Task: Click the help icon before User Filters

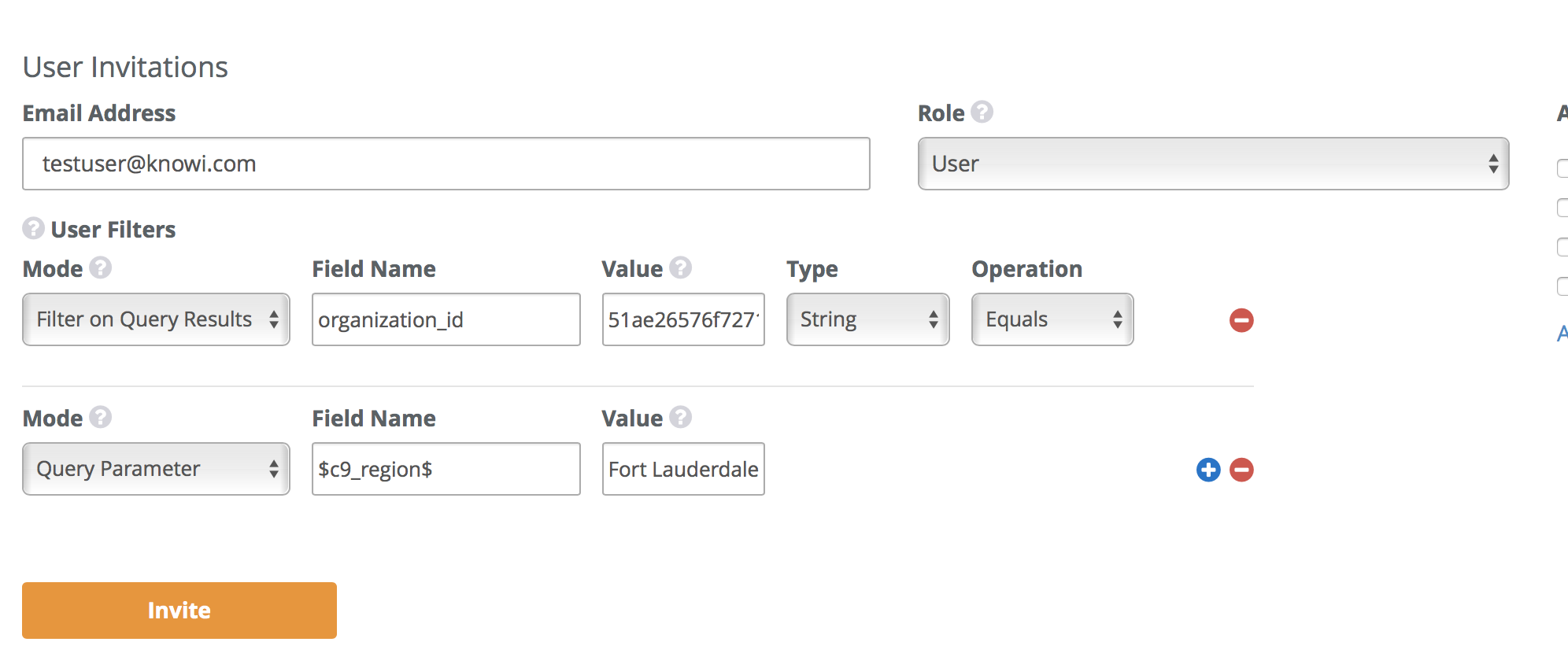Action: [33, 229]
